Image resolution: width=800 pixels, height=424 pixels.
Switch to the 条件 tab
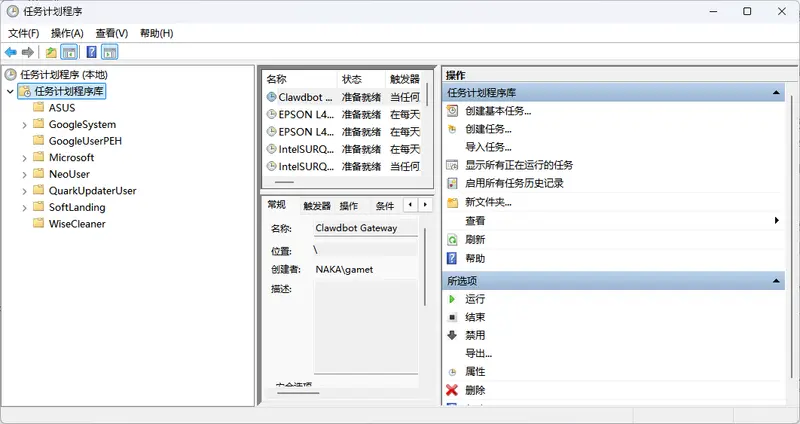pos(385,206)
